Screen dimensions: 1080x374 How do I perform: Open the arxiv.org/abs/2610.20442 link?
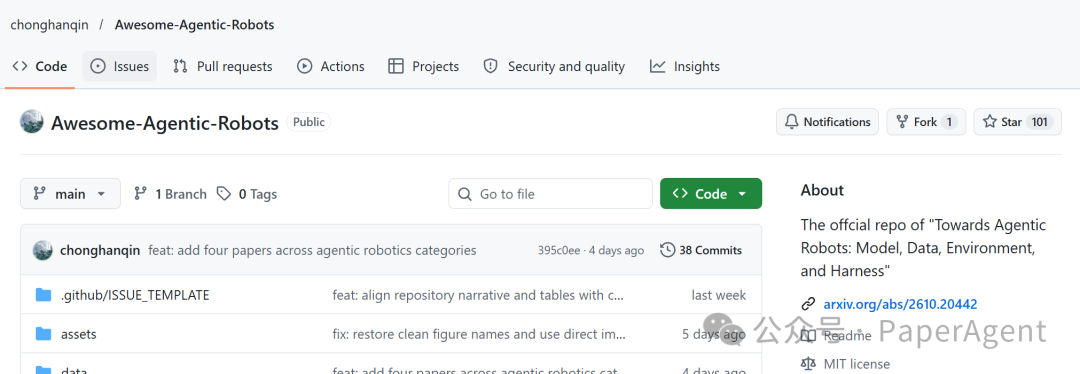click(900, 304)
